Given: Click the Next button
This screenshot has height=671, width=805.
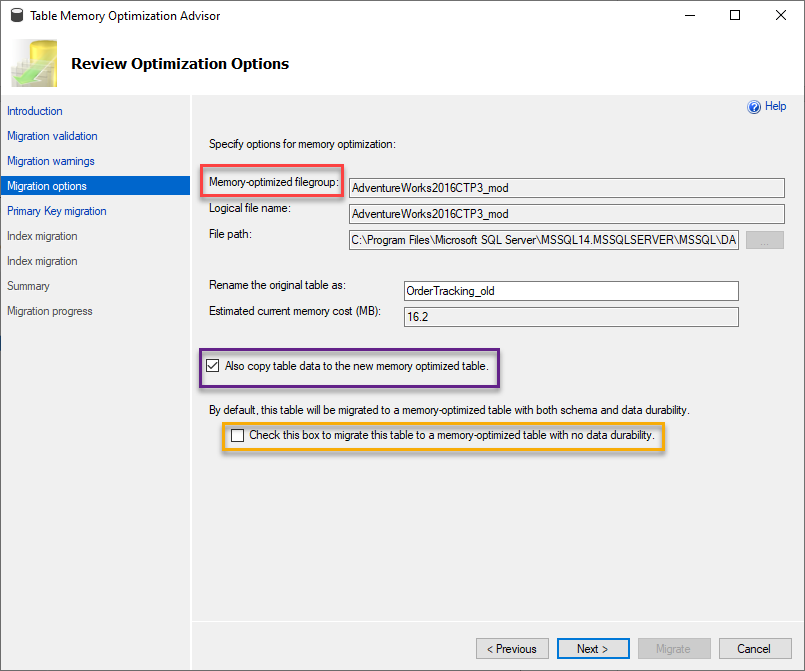Looking at the screenshot, I should click(x=593, y=649).
